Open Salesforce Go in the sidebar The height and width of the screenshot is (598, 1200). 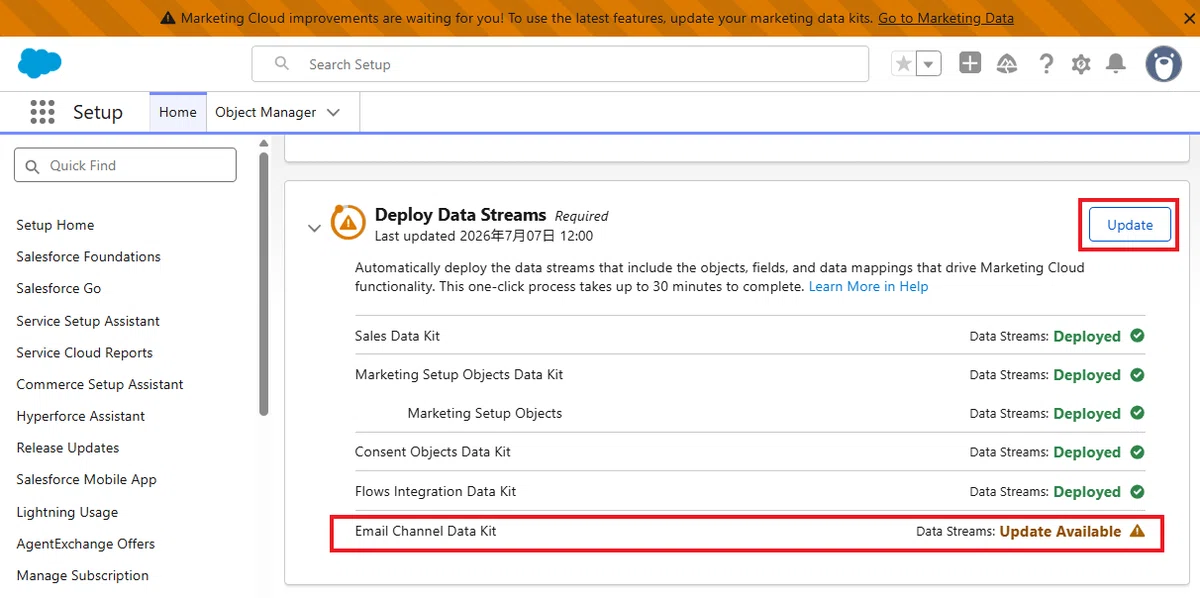(58, 288)
